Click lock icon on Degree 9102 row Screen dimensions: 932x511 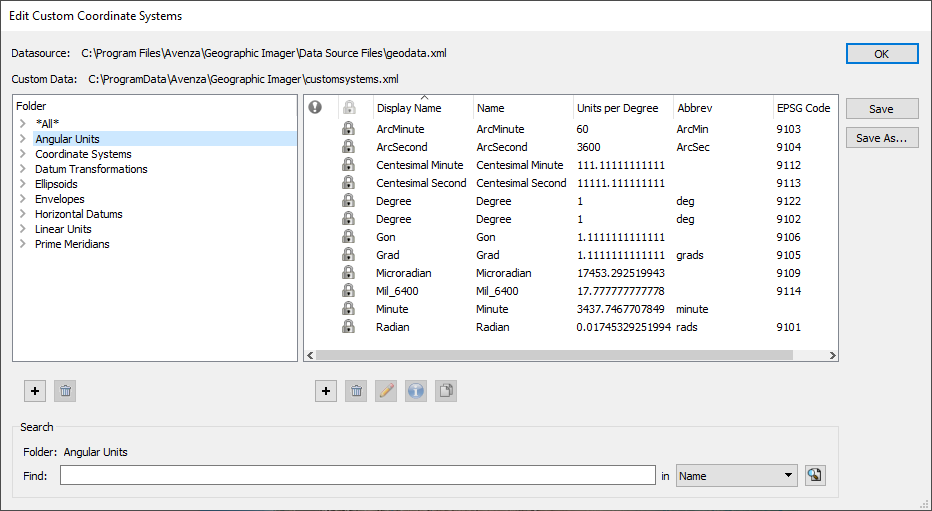click(x=348, y=219)
